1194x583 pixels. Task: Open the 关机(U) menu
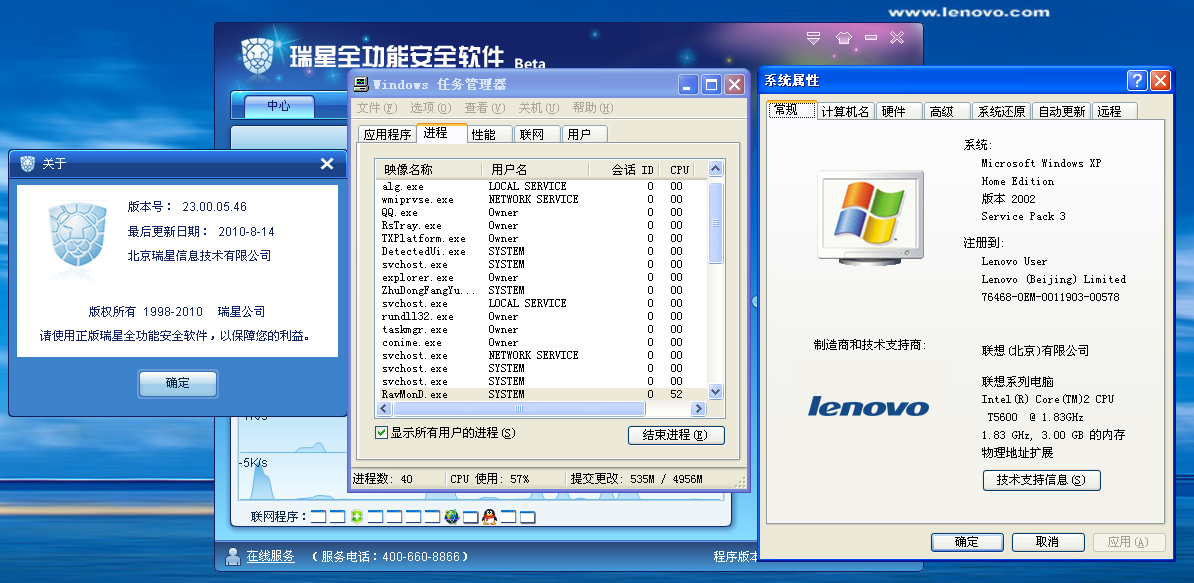538,108
